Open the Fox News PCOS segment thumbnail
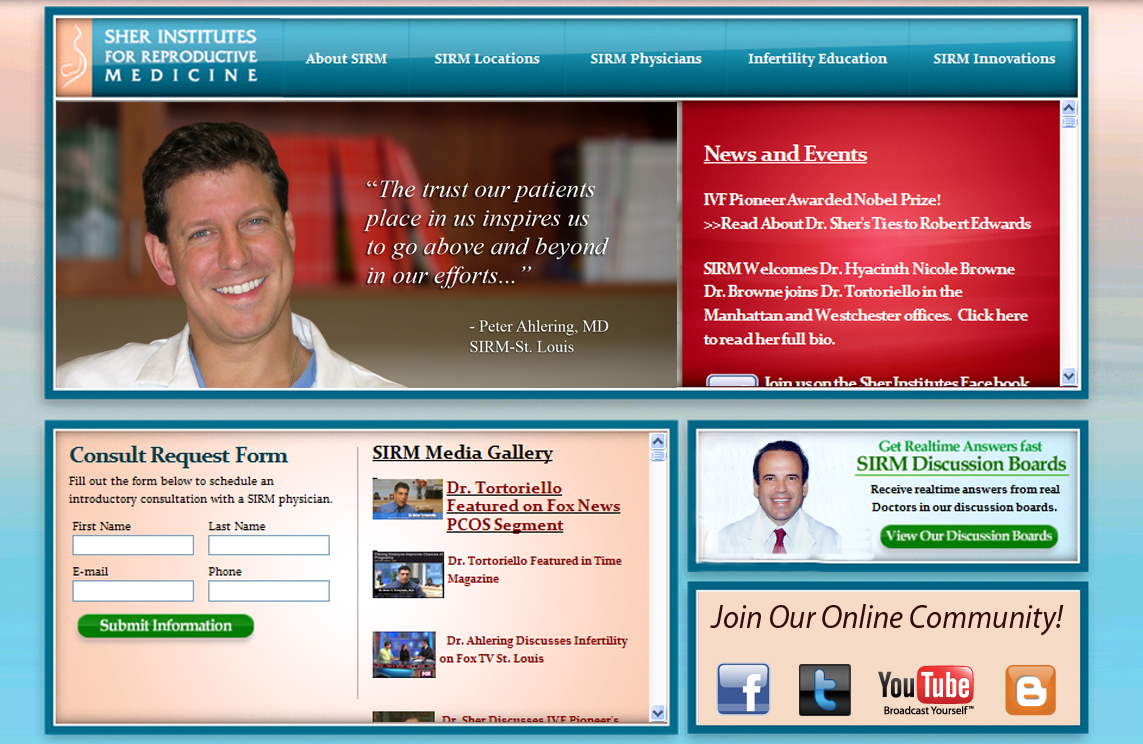1143x744 pixels. 407,499
